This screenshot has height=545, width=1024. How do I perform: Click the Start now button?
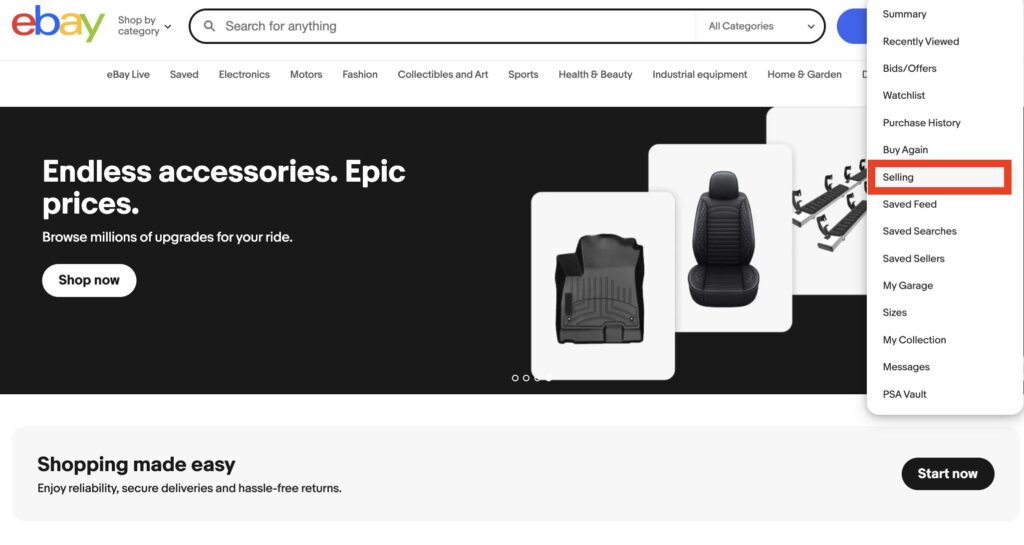click(948, 474)
